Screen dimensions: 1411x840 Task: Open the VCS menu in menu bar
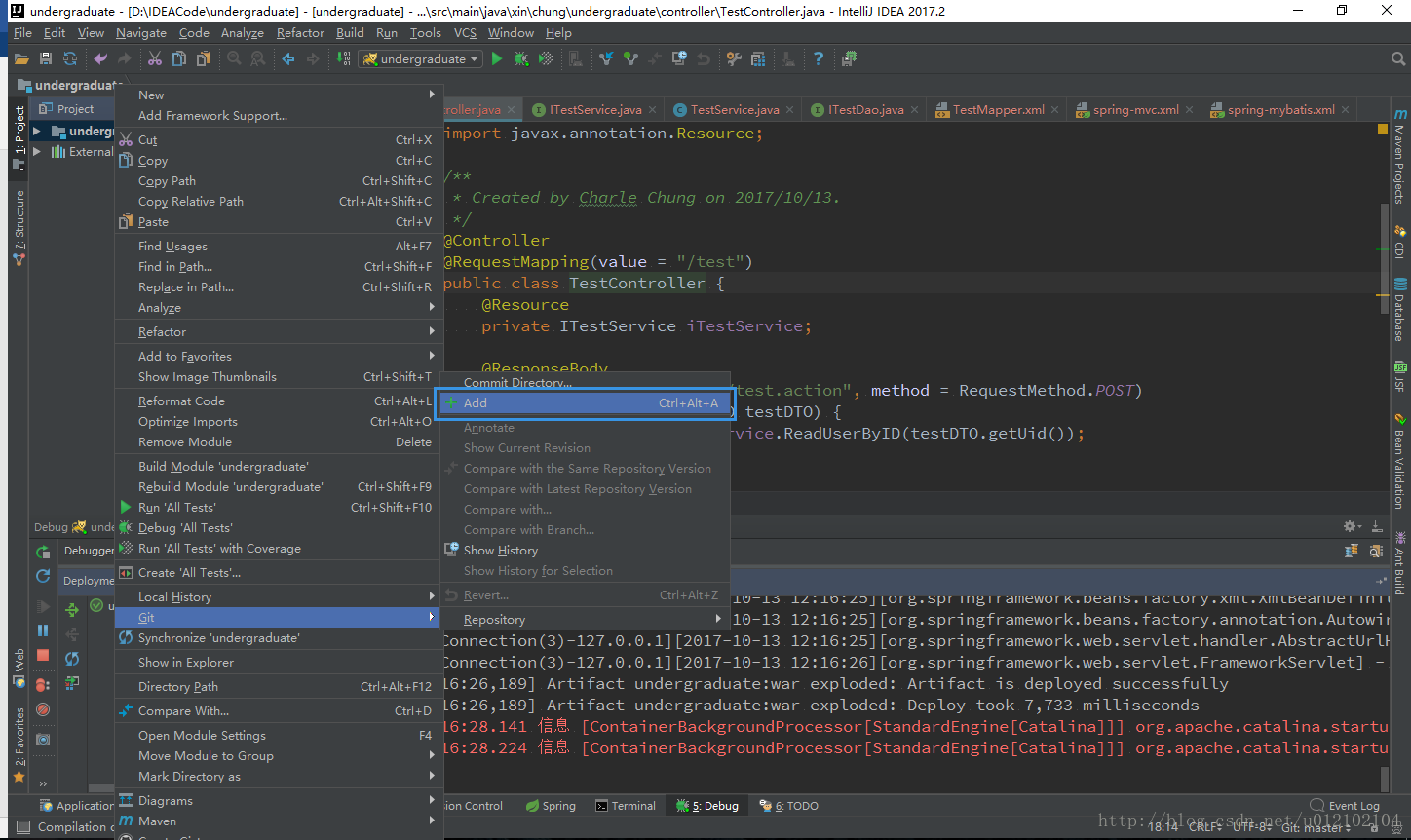[x=466, y=32]
